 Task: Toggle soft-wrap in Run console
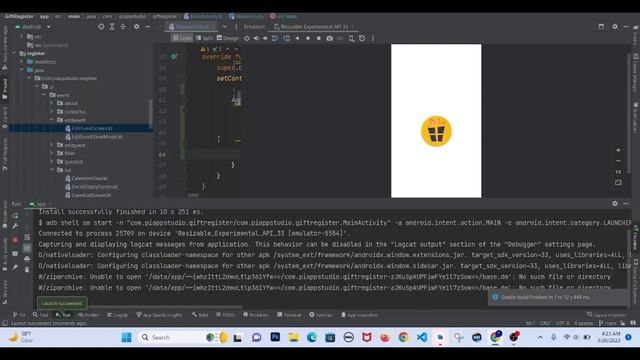[27, 237]
